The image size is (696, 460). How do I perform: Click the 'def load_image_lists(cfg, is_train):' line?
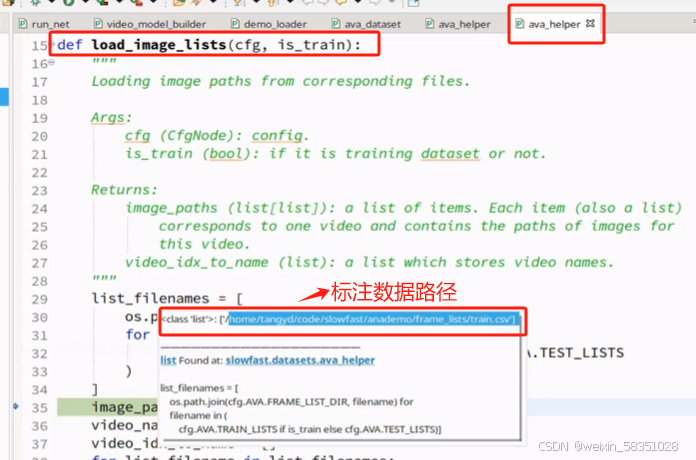tap(209, 45)
